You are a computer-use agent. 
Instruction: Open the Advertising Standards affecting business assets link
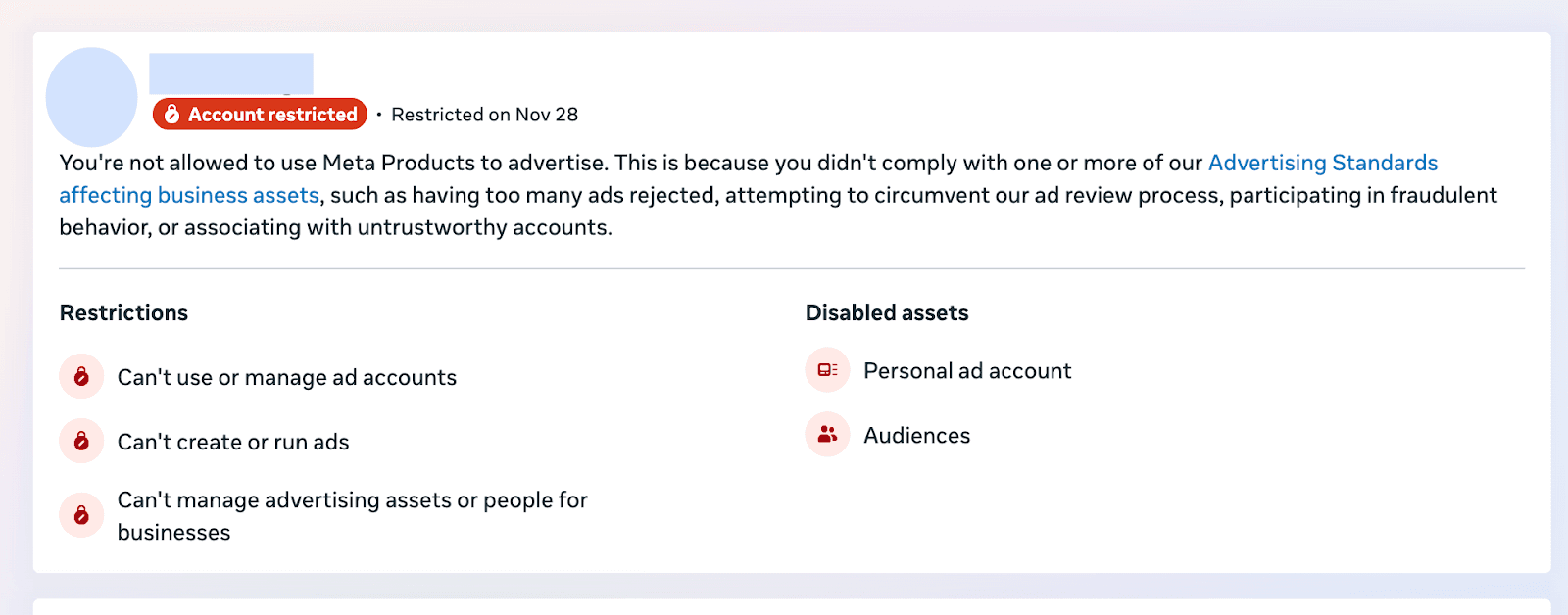(x=1322, y=163)
